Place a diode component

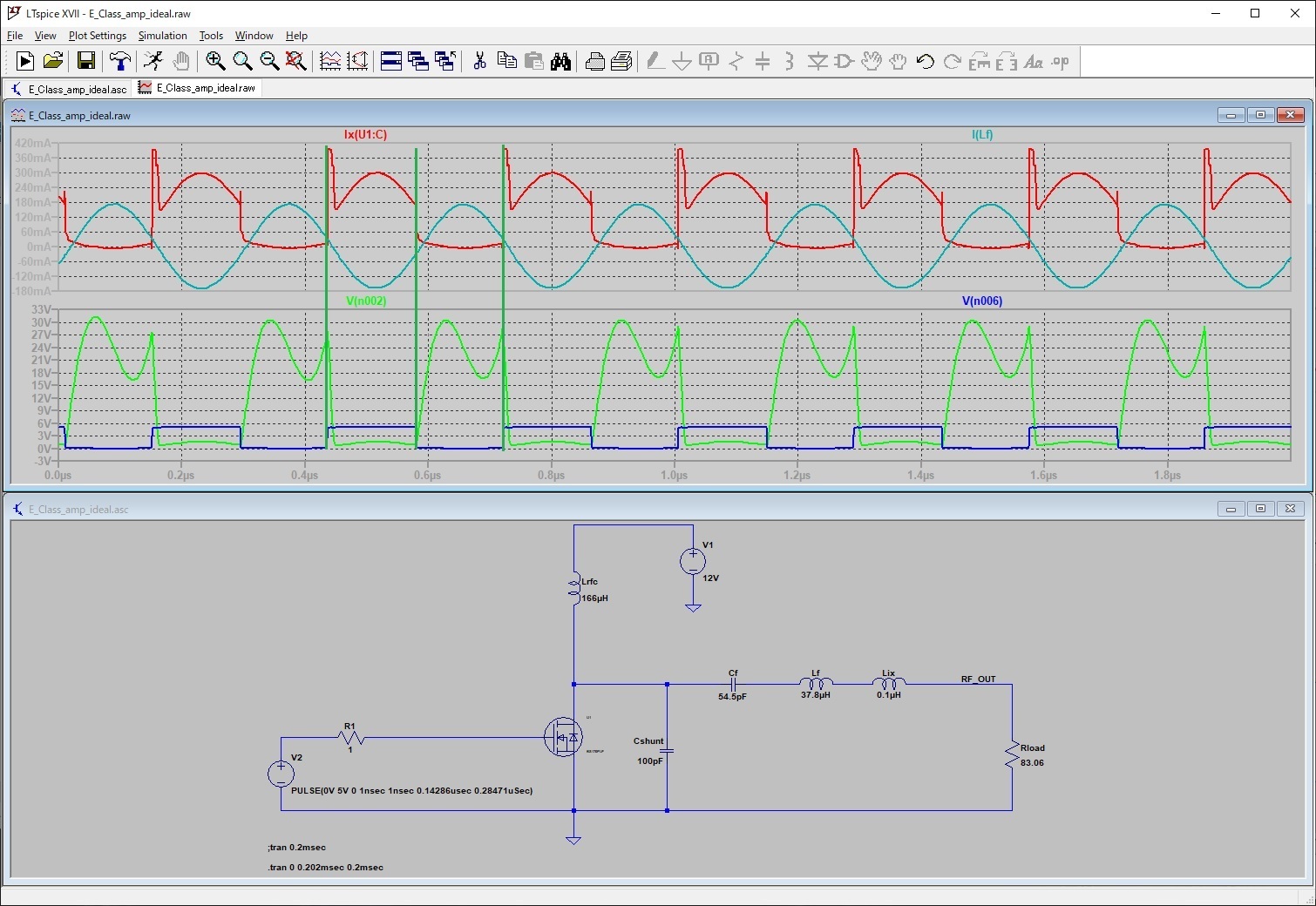tap(817, 61)
